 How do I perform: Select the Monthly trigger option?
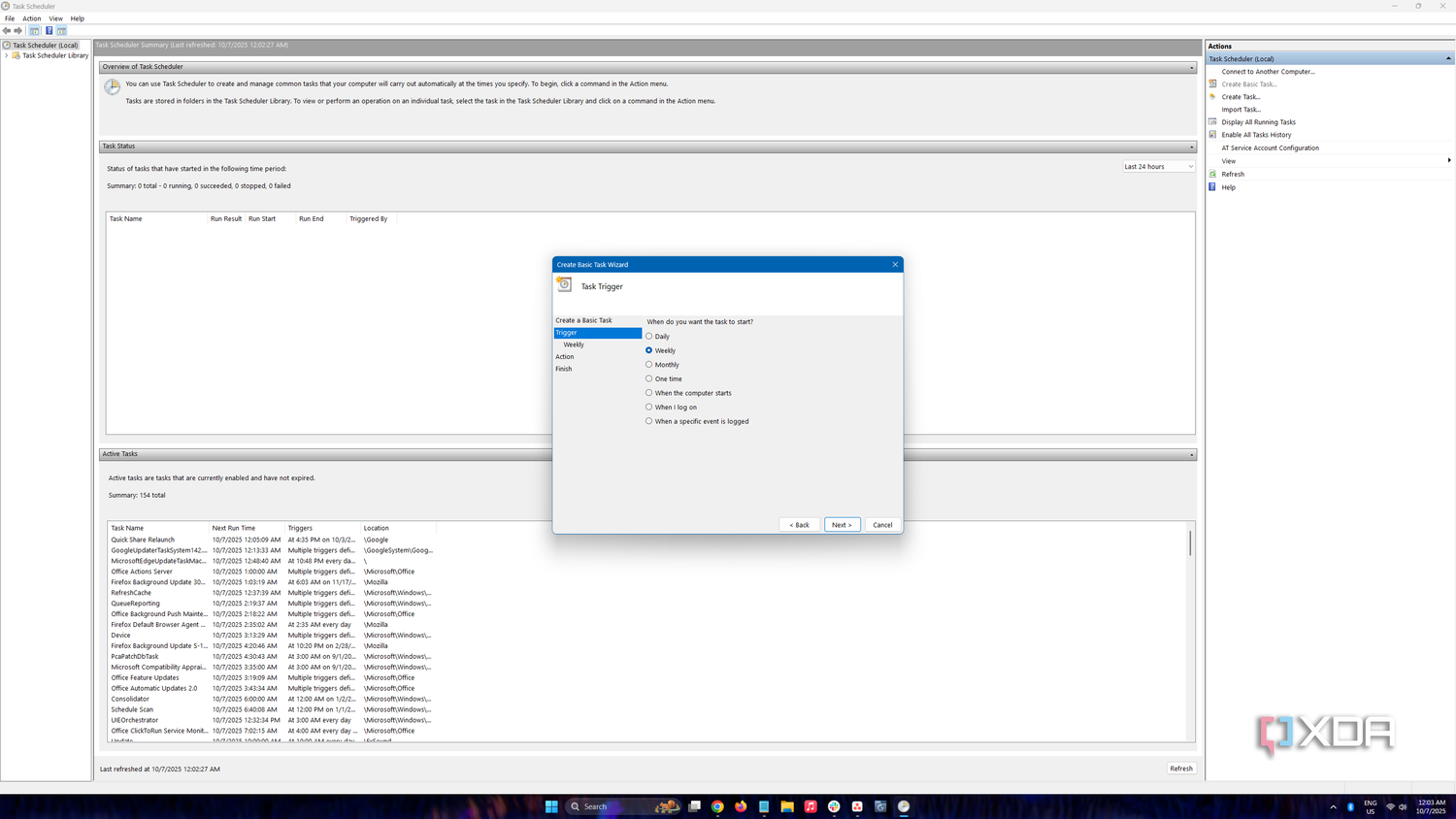click(x=662, y=365)
